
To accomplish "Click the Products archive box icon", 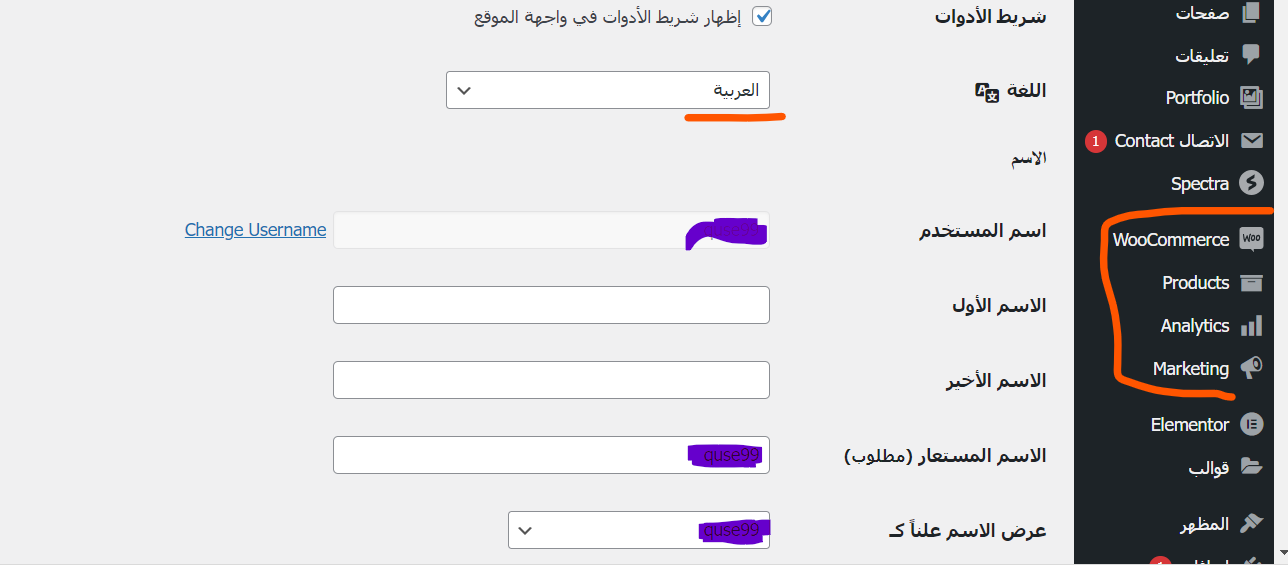I will 1251,283.
